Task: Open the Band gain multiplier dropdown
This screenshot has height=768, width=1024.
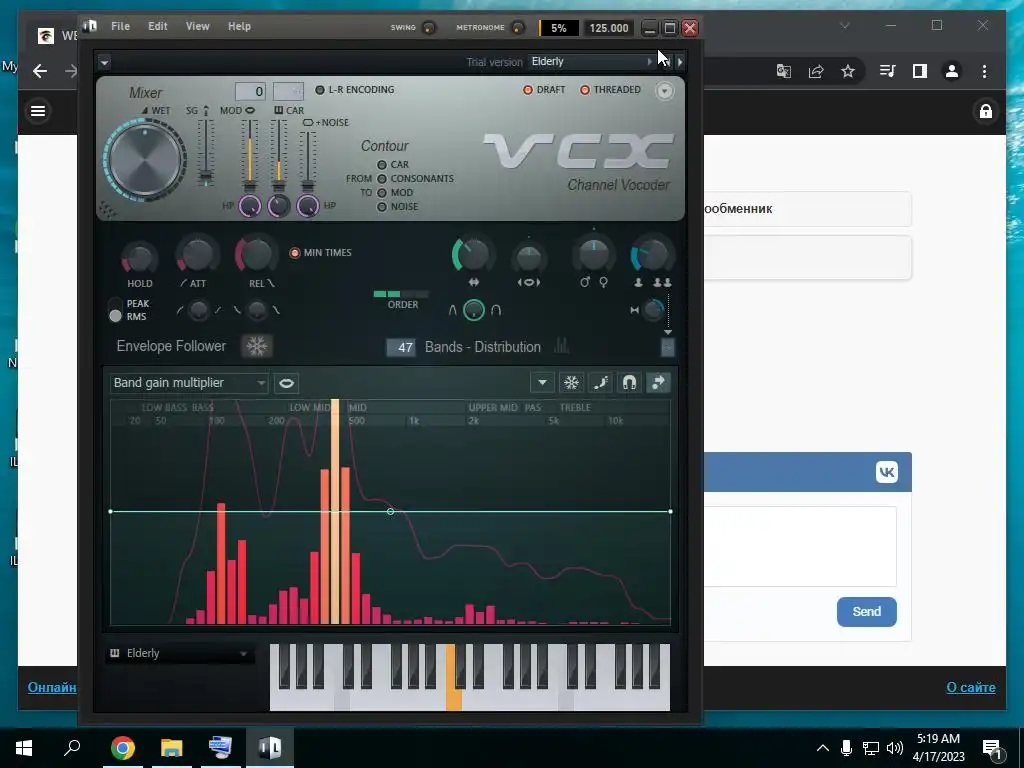Action: point(189,383)
